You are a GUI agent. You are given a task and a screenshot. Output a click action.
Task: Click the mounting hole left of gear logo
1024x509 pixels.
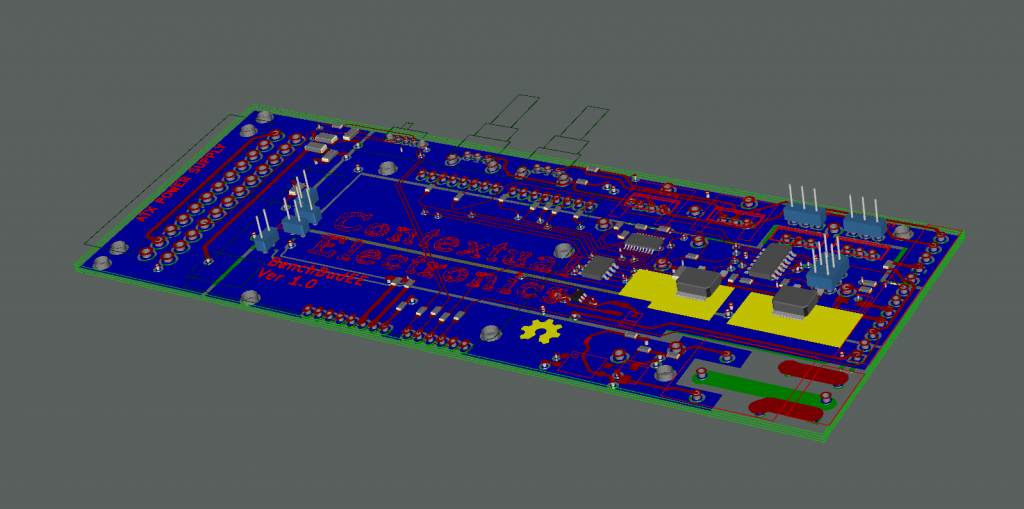pyautogui.click(x=489, y=334)
